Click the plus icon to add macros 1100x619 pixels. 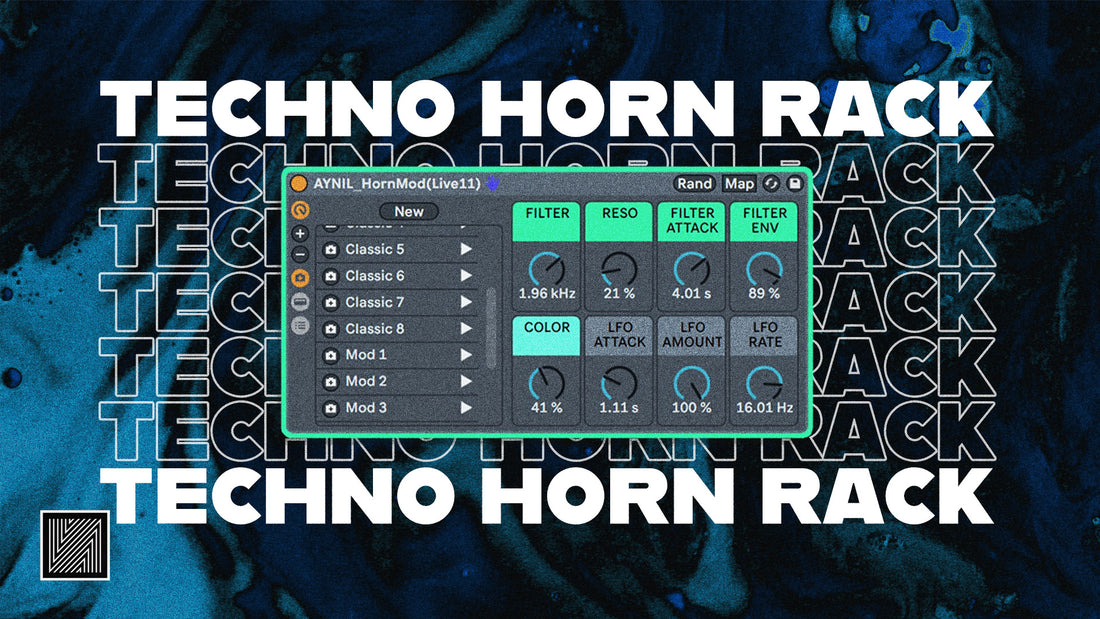[301, 234]
